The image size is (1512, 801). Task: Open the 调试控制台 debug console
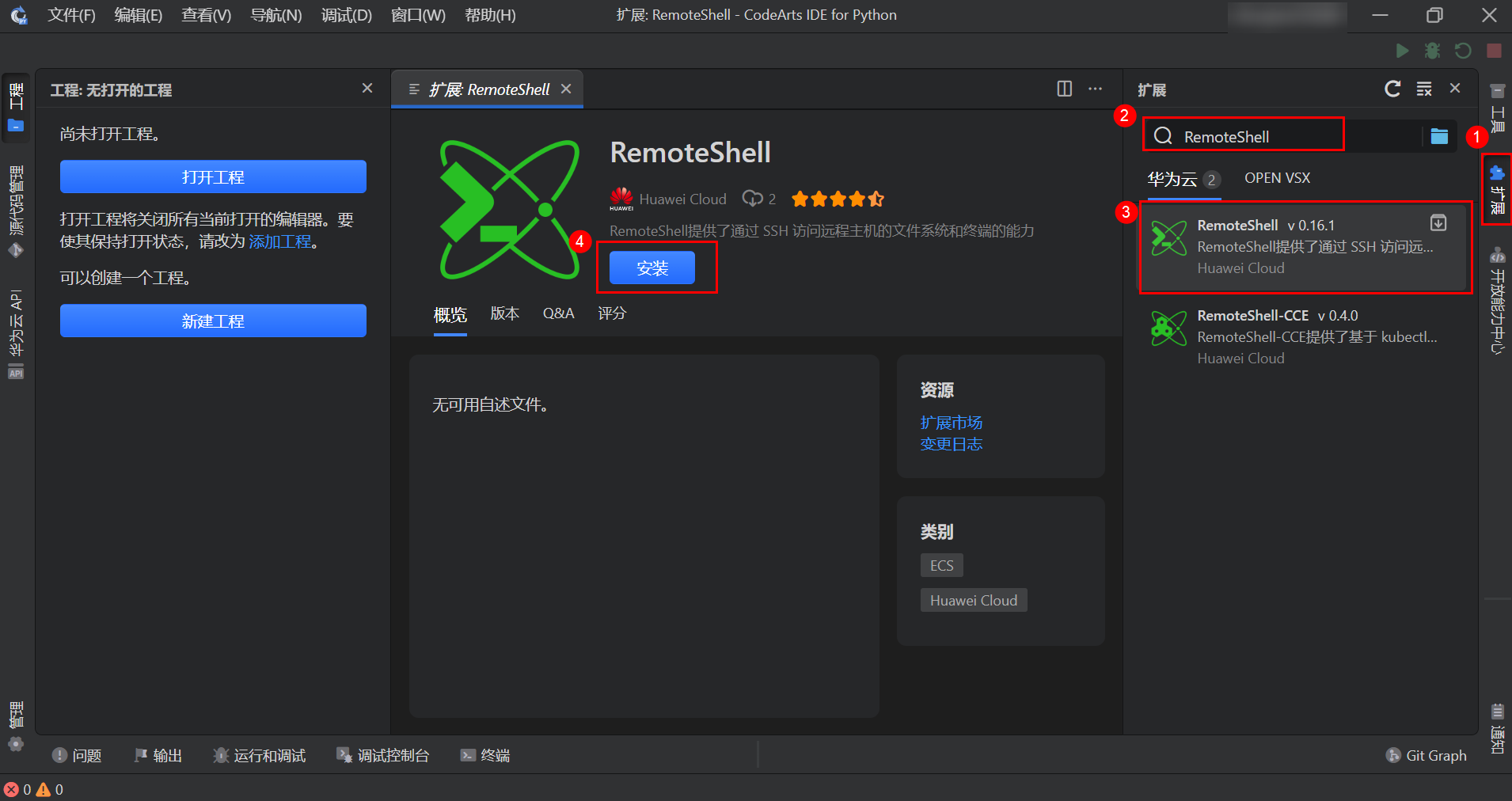[x=382, y=755]
